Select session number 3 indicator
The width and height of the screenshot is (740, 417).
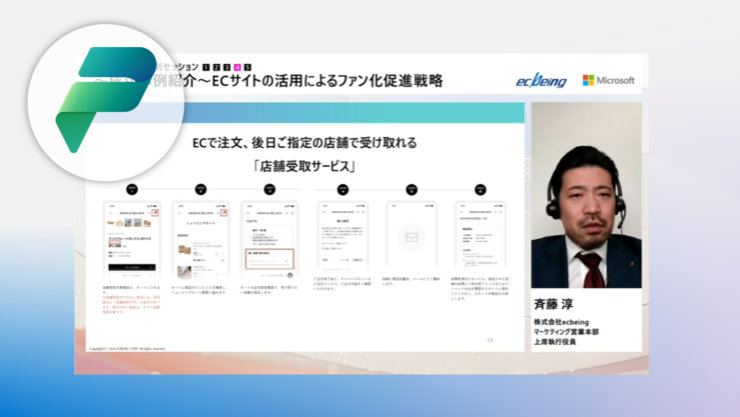tap(227, 67)
